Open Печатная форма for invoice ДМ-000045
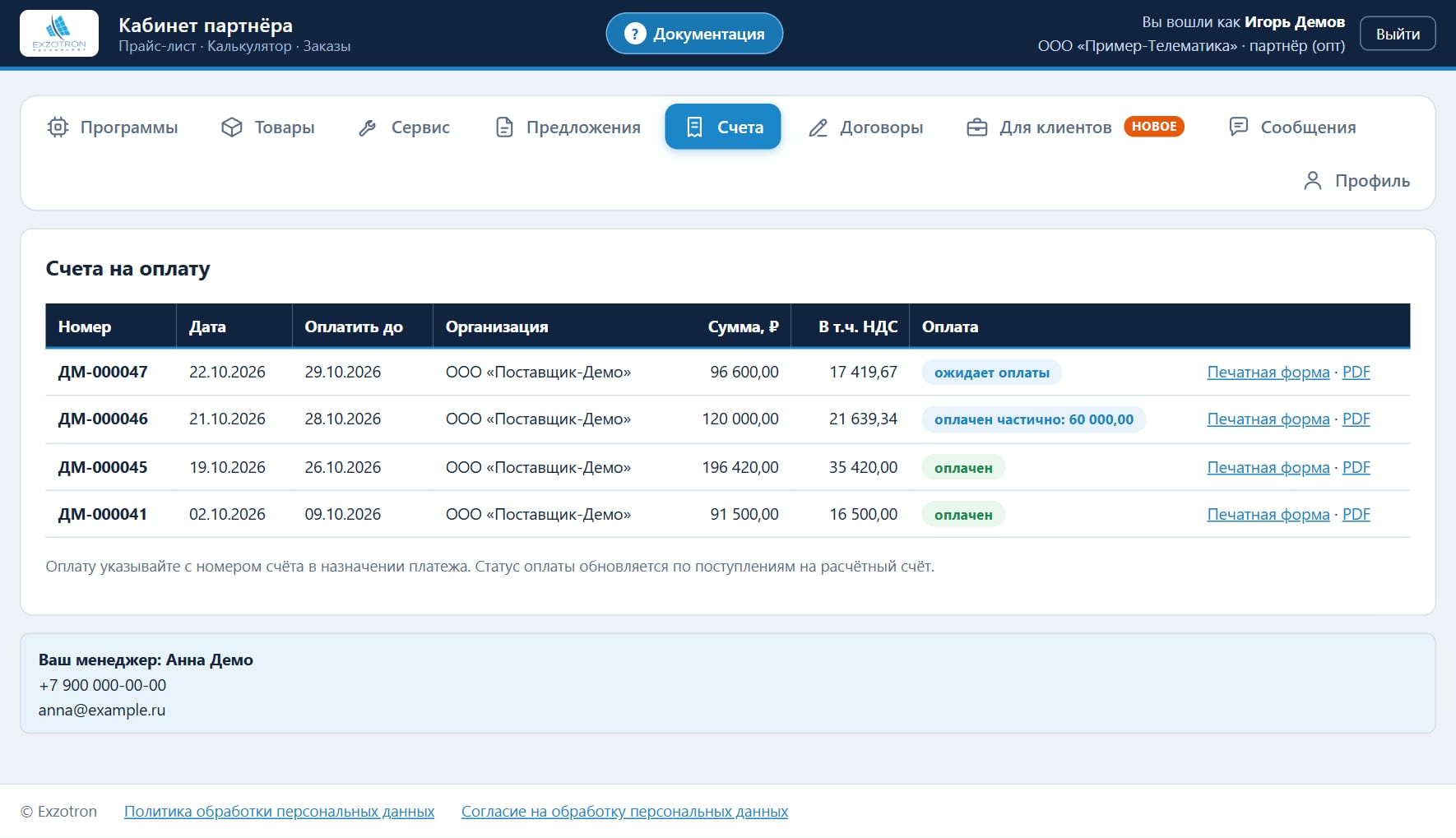 pos(1268,468)
